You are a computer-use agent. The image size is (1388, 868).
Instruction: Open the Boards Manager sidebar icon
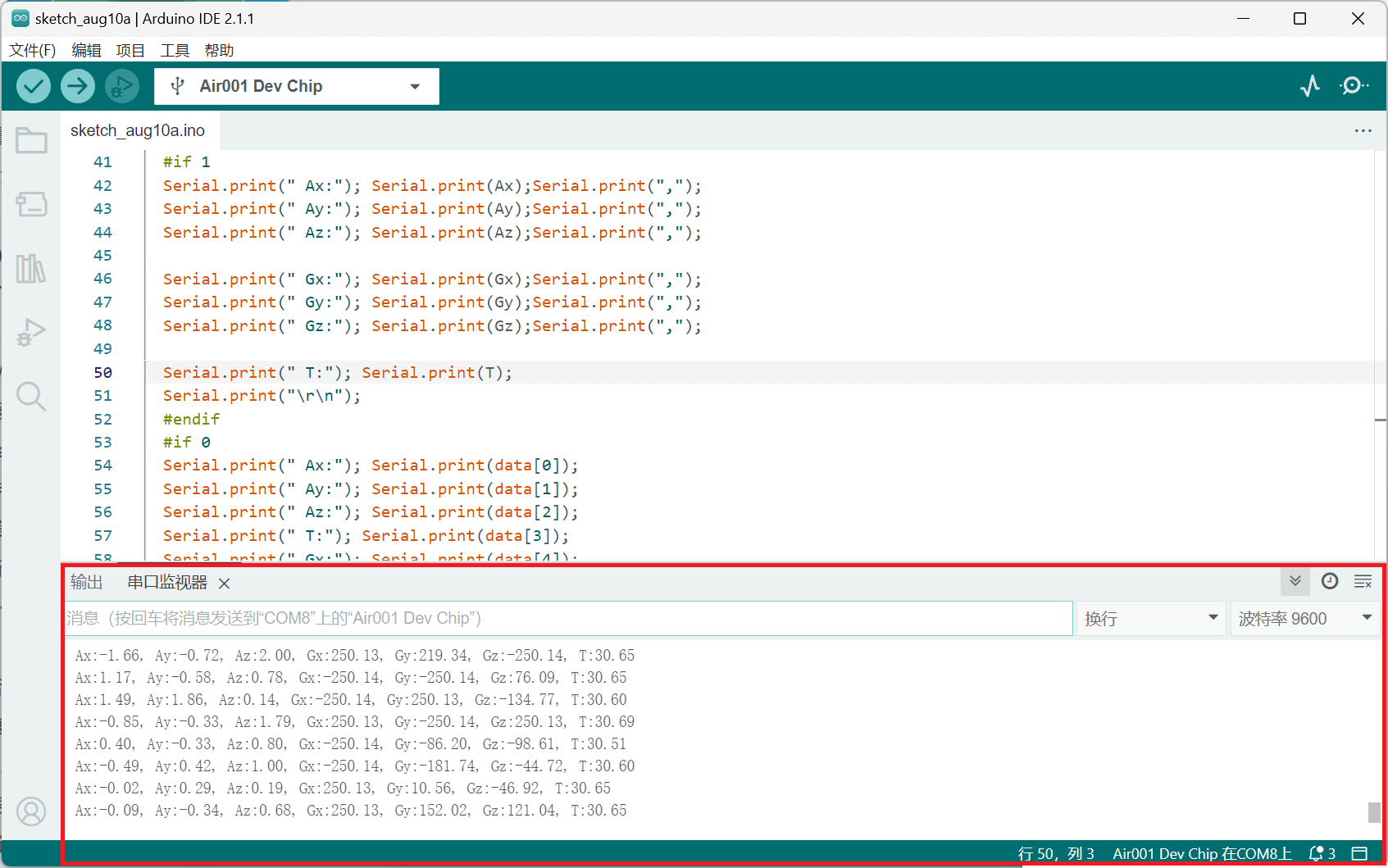[31, 204]
